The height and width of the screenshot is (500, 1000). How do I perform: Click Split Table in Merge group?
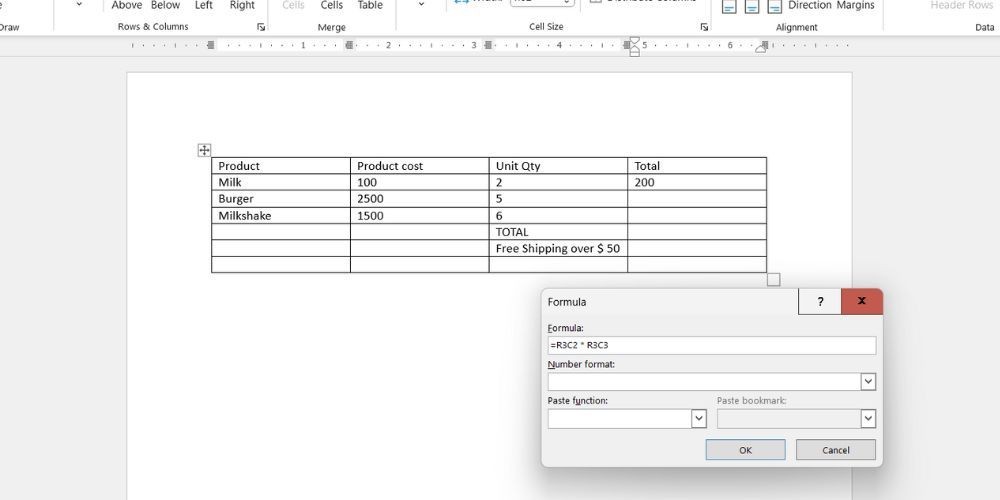pyautogui.click(x=370, y=5)
